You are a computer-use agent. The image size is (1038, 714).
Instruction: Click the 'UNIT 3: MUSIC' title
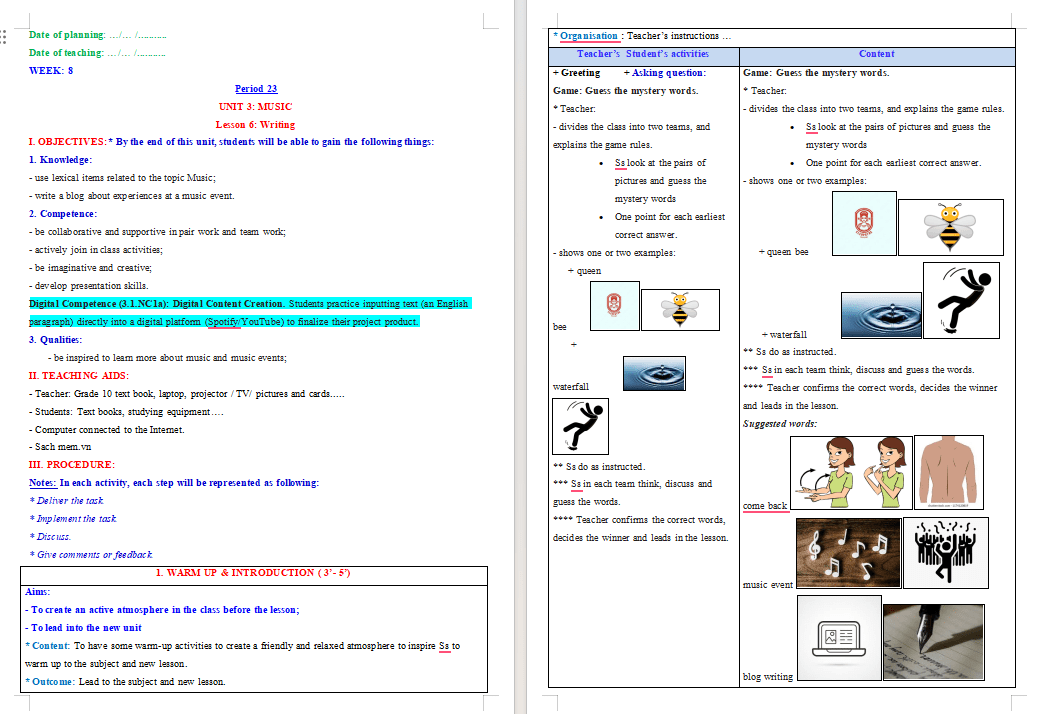click(x=256, y=107)
